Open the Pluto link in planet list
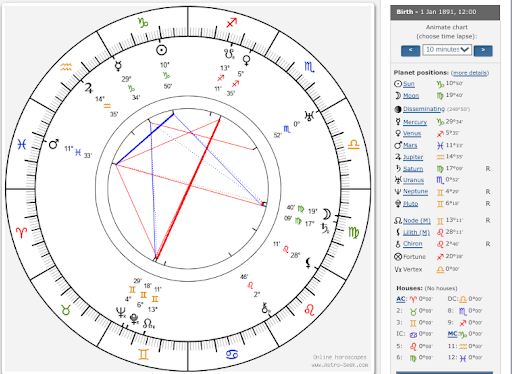This screenshot has width=512, height=374. click(x=410, y=203)
